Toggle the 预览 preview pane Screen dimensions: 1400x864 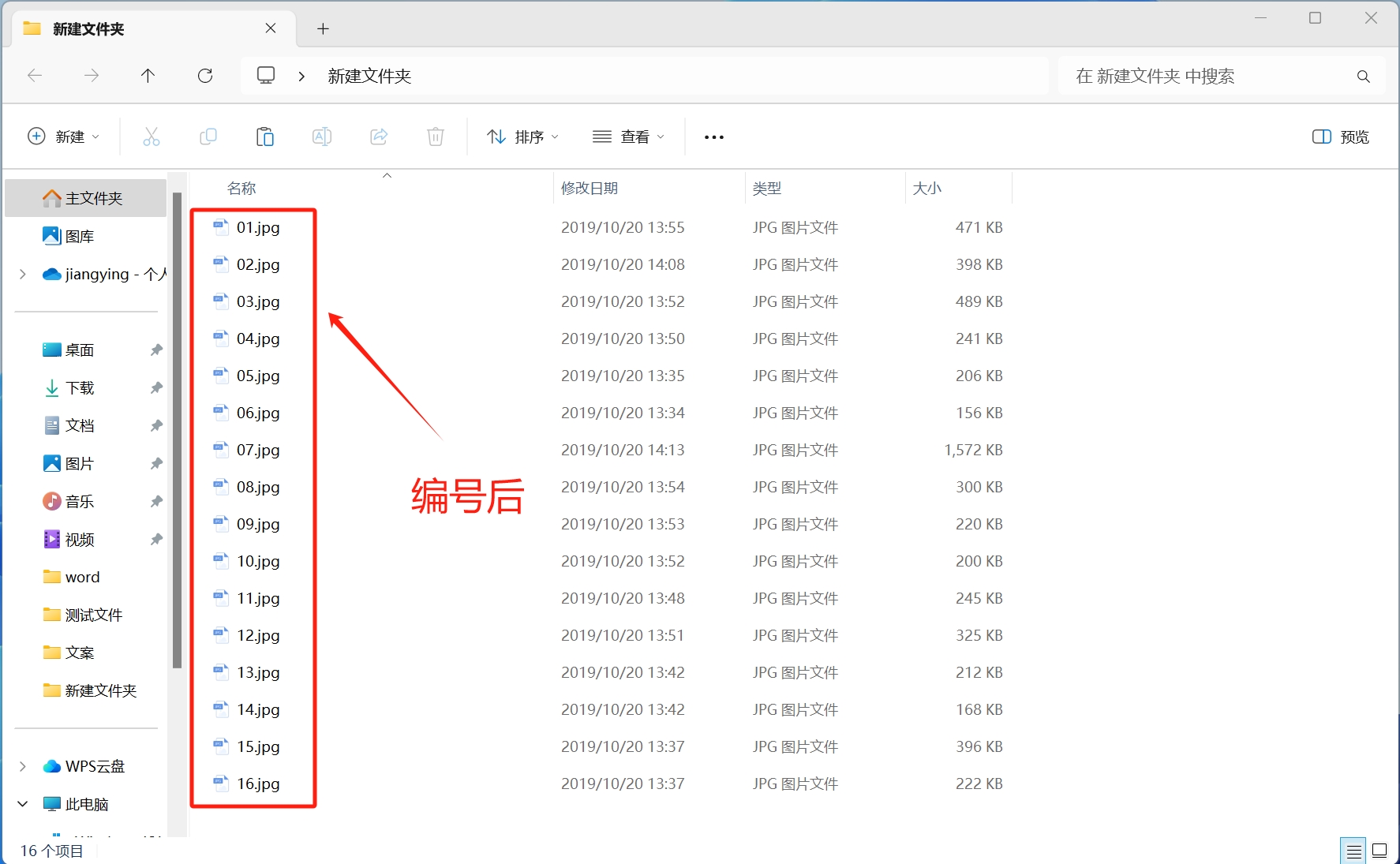[1339, 136]
